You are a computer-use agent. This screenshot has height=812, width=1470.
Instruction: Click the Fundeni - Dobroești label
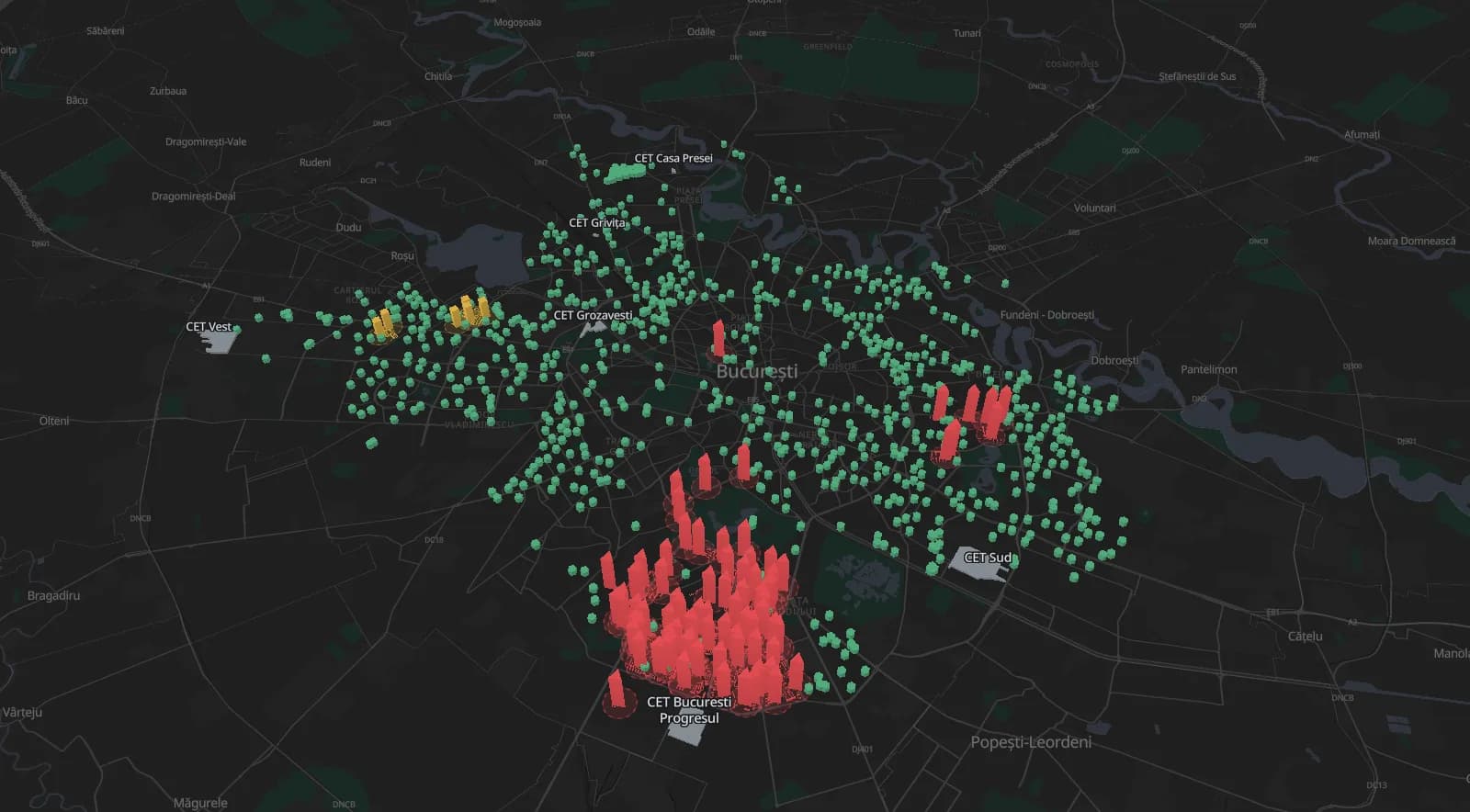click(x=1047, y=314)
